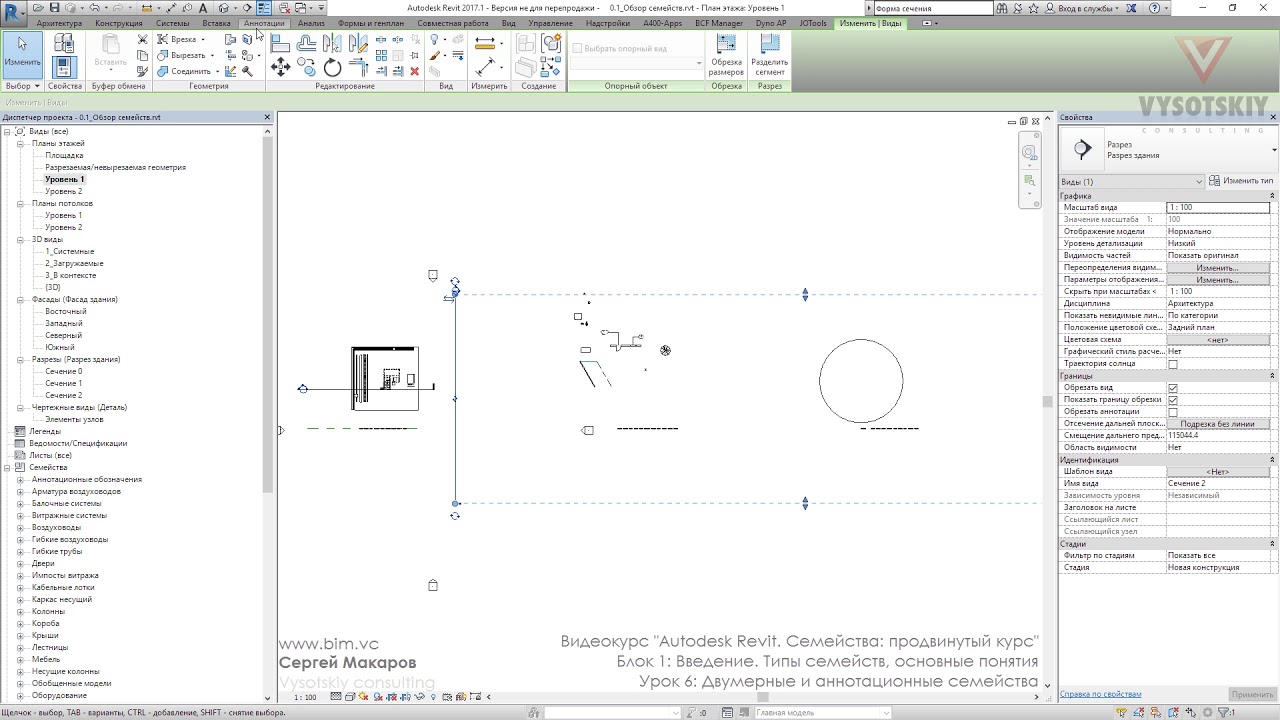Toggle the Траектория солнца checkbox
1280x720 pixels.
tap(1173, 364)
